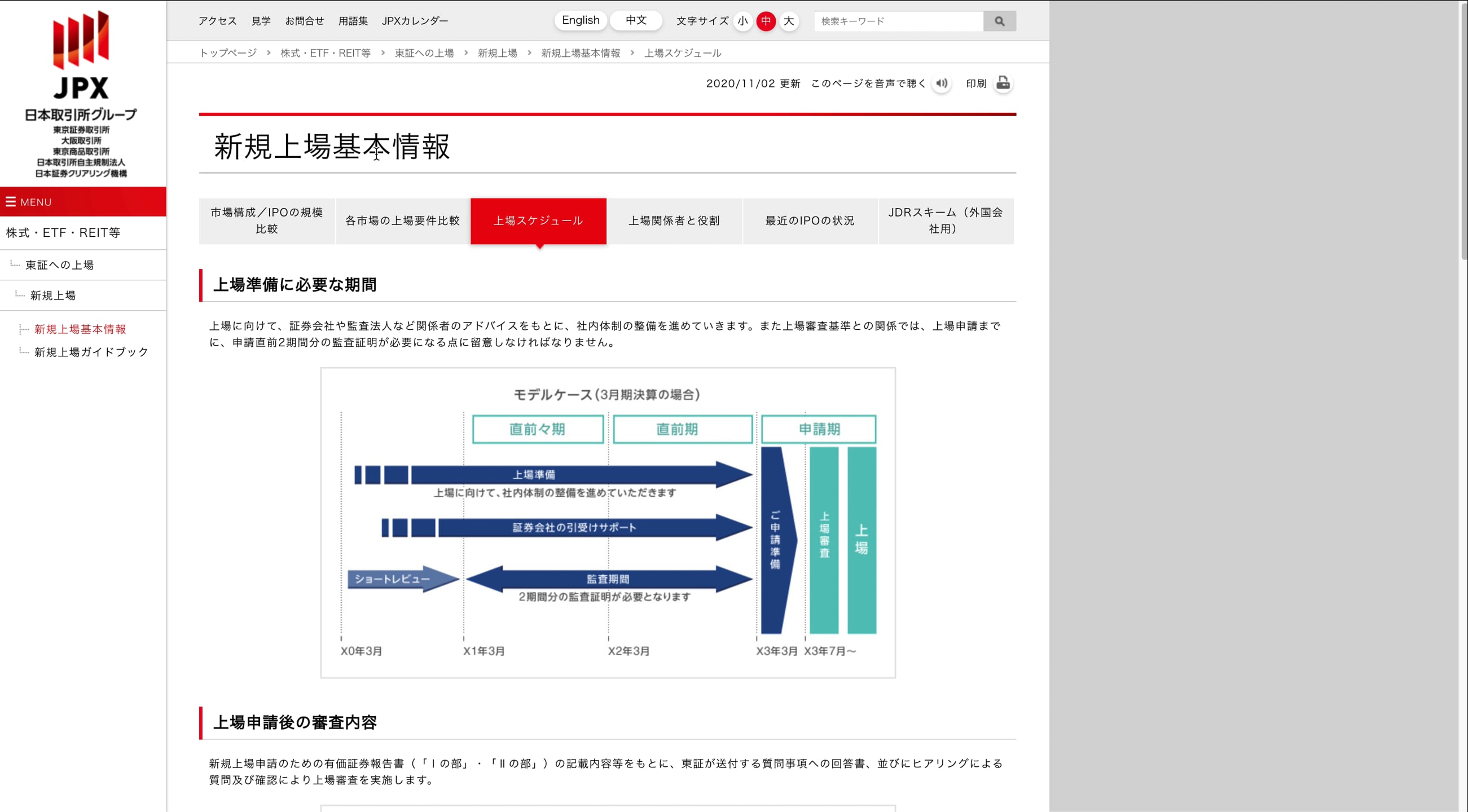Expand the 新規上場 sidebar item
This screenshot has width=1468, height=812.
click(53, 295)
